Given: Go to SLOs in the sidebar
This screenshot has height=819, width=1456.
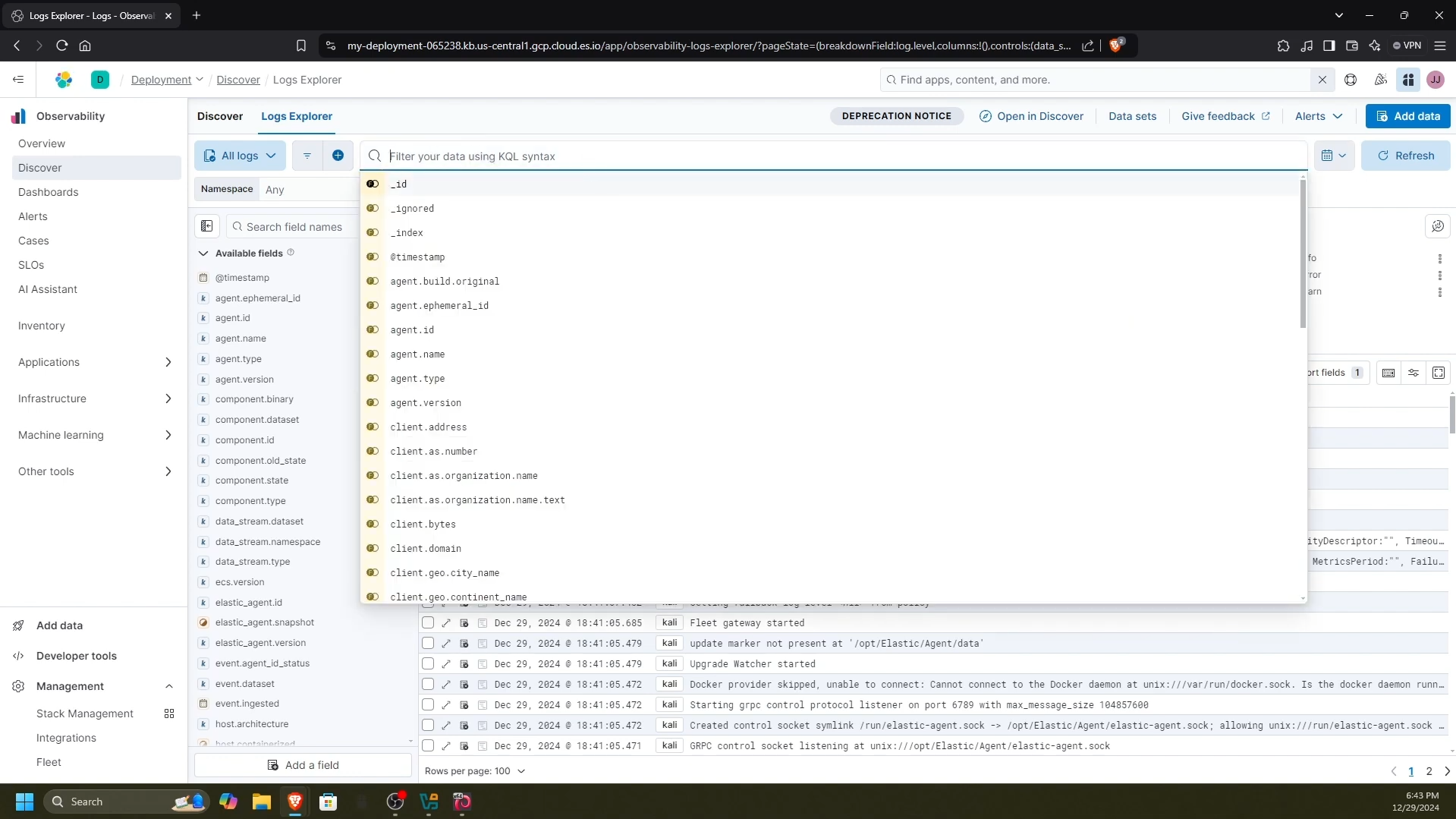Looking at the screenshot, I should click(31, 265).
